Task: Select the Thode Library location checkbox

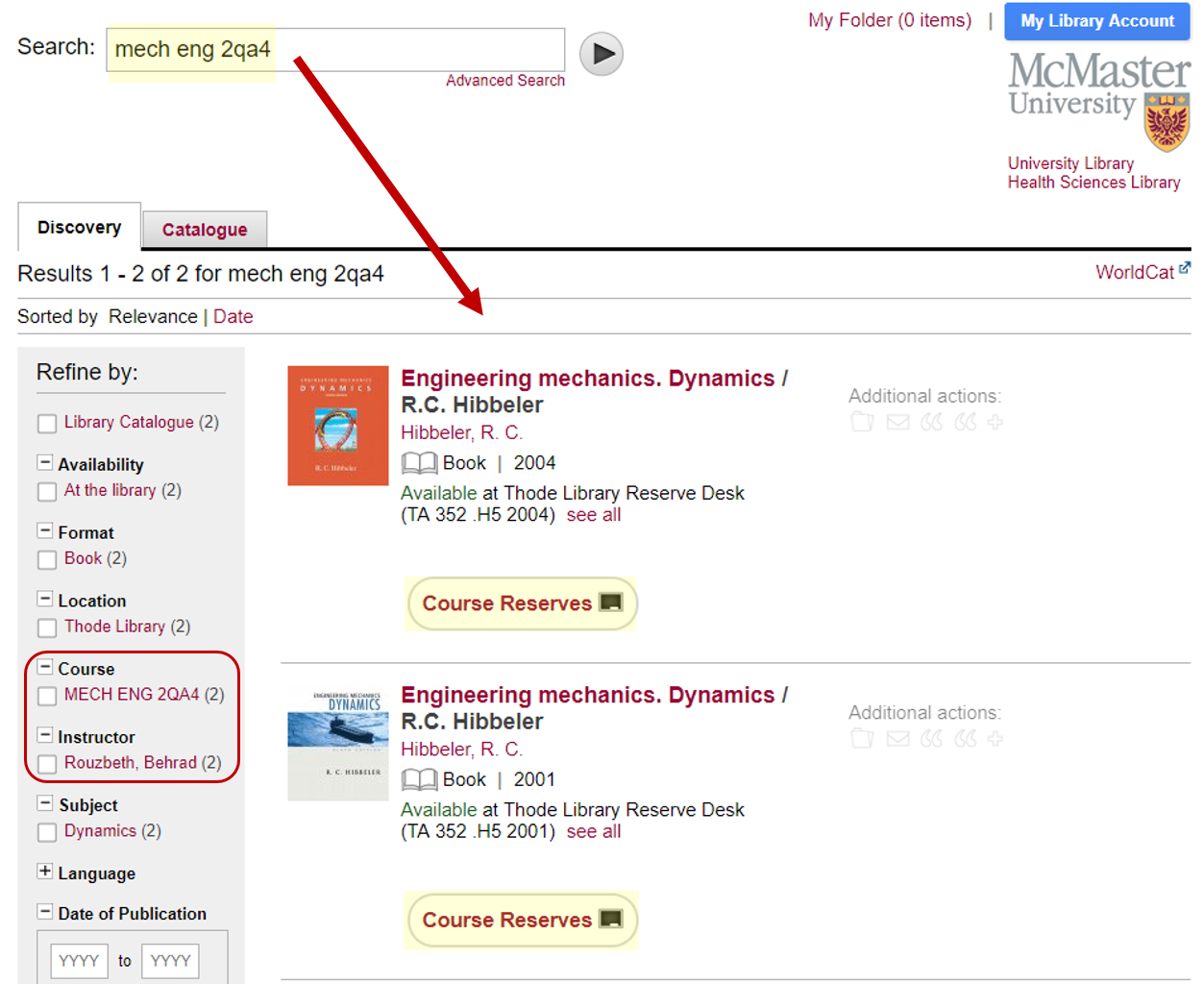Action: pyautogui.click(x=47, y=628)
